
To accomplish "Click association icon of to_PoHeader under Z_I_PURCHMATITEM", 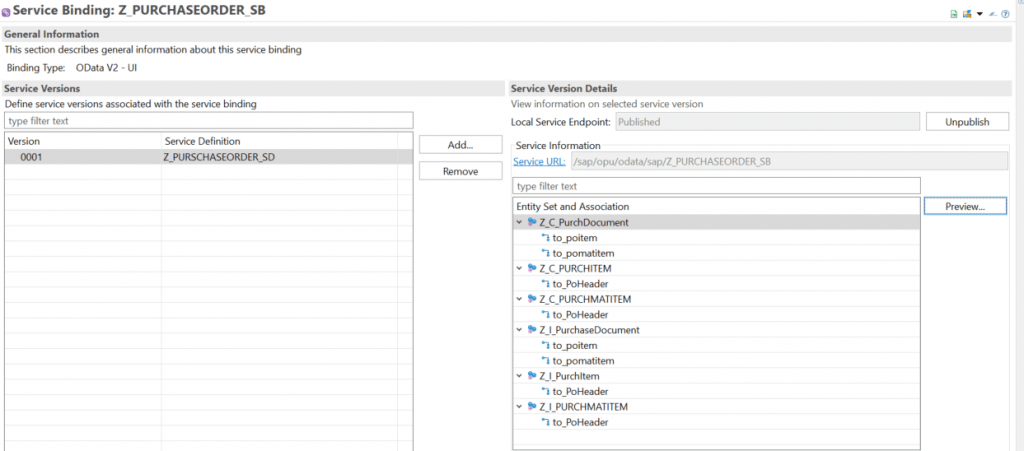I will 546,422.
